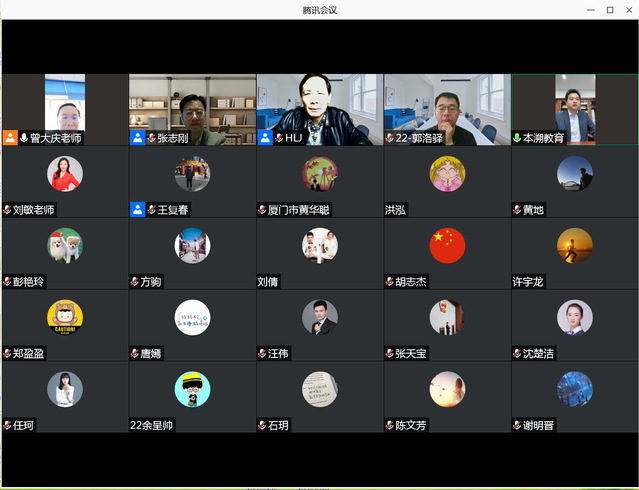The height and width of the screenshot is (490, 639).
Task: Click 郑盈盈's yellow caution avatar
Action: (65, 318)
